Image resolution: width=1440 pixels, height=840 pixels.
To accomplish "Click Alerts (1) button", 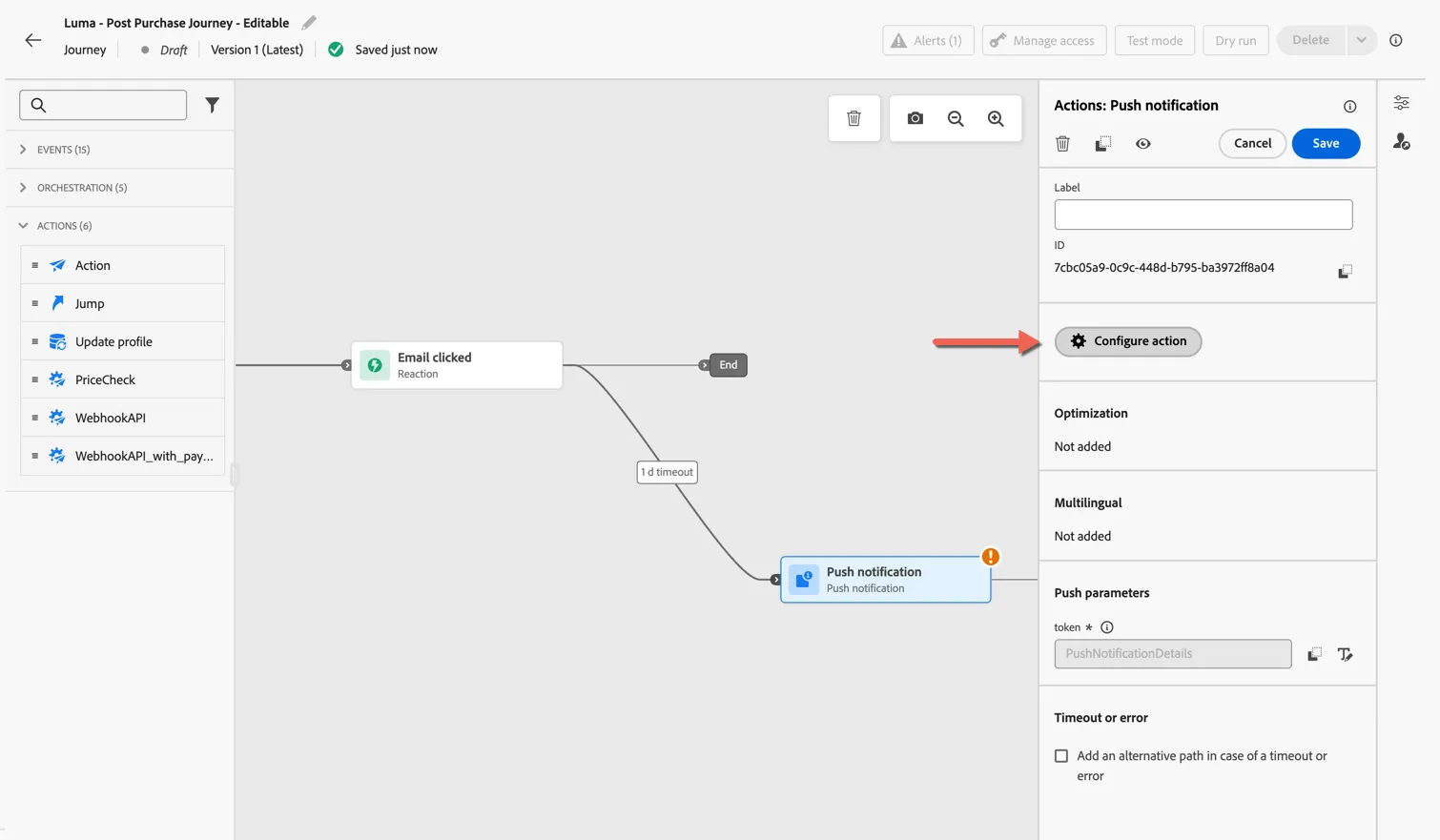I will click(x=928, y=40).
